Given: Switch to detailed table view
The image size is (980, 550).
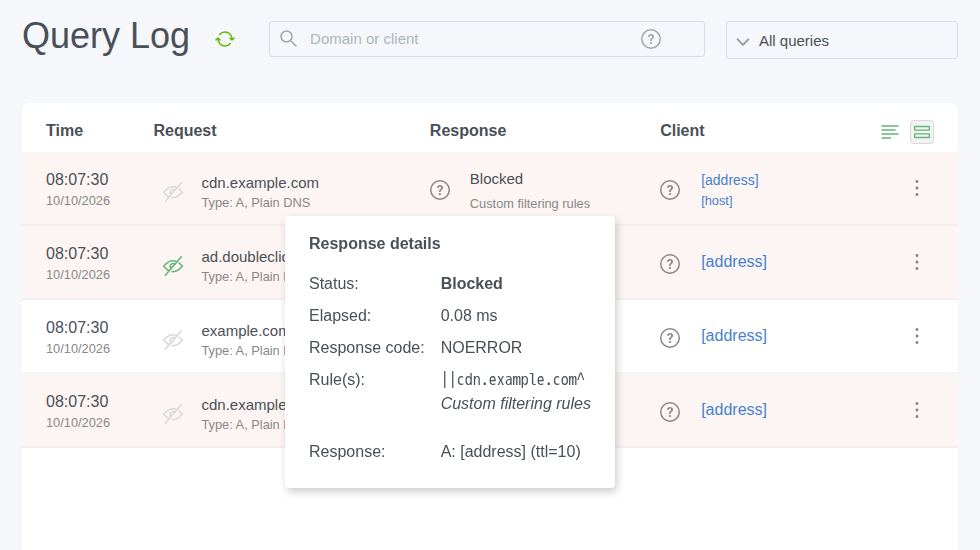Looking at the screenshot, I should [x=922, y=132].
